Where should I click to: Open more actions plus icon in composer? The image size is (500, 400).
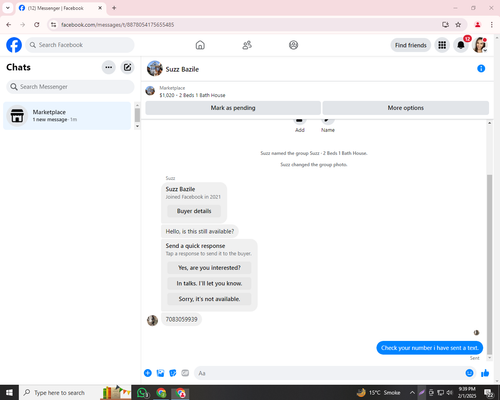[148, 373]
